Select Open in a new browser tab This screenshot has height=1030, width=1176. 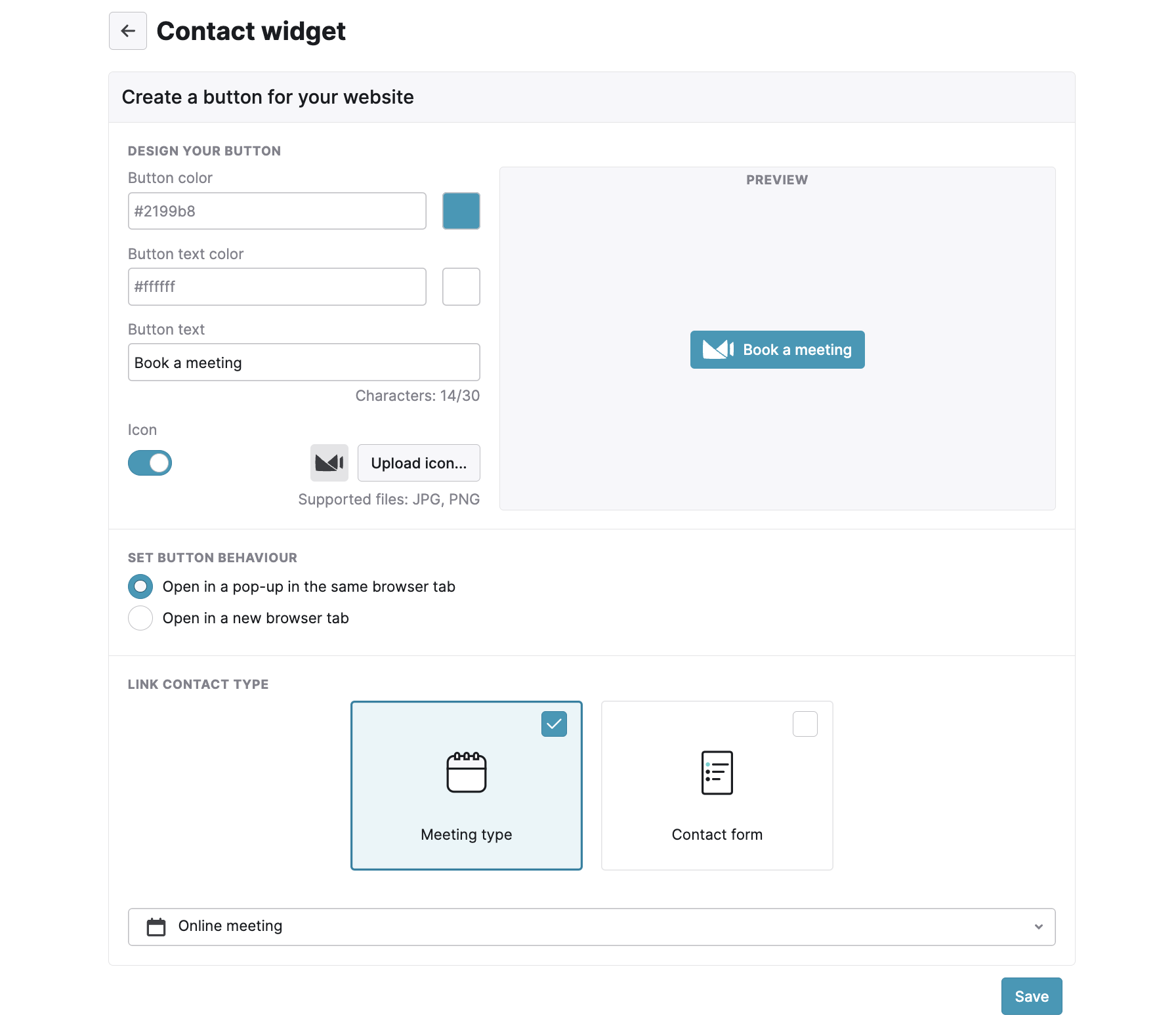pyautogui.click(x=140, y=618)
